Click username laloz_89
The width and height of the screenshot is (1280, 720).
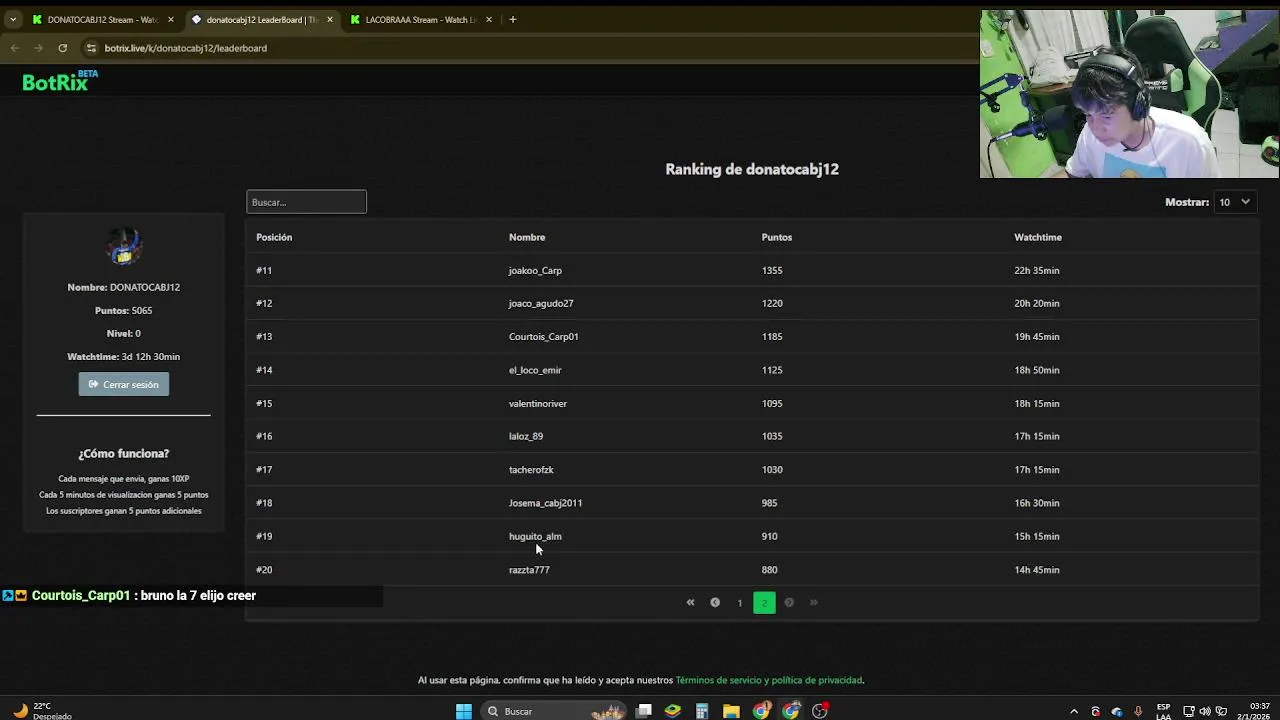click(x=526, y=436)
